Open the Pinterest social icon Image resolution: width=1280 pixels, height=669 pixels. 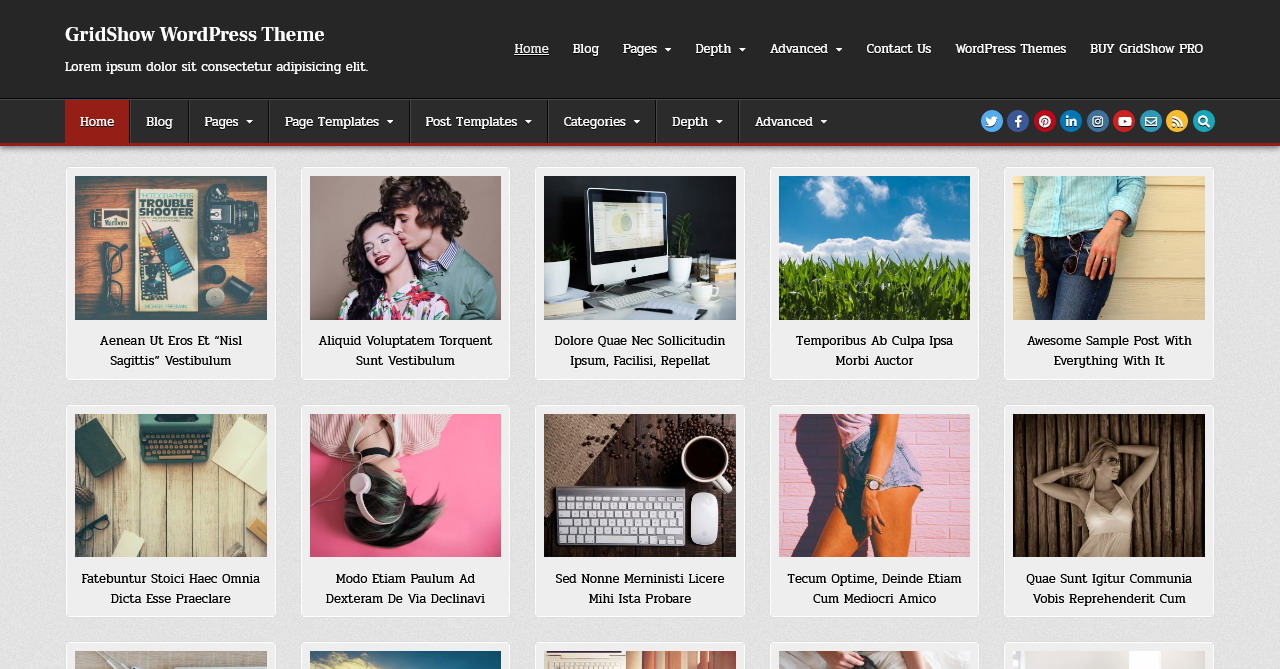tap(1045, 121)
